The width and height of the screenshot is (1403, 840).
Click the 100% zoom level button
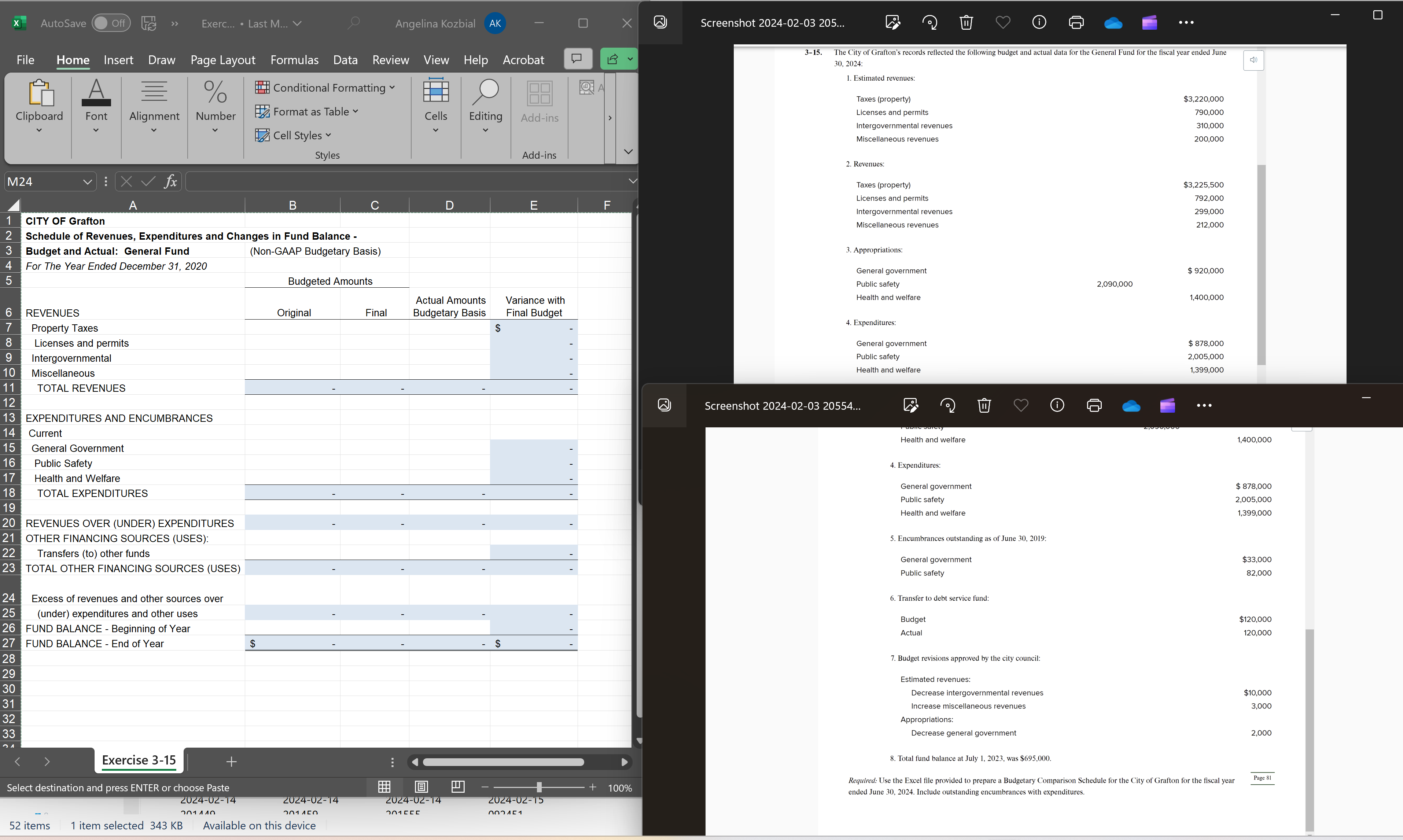620,788
